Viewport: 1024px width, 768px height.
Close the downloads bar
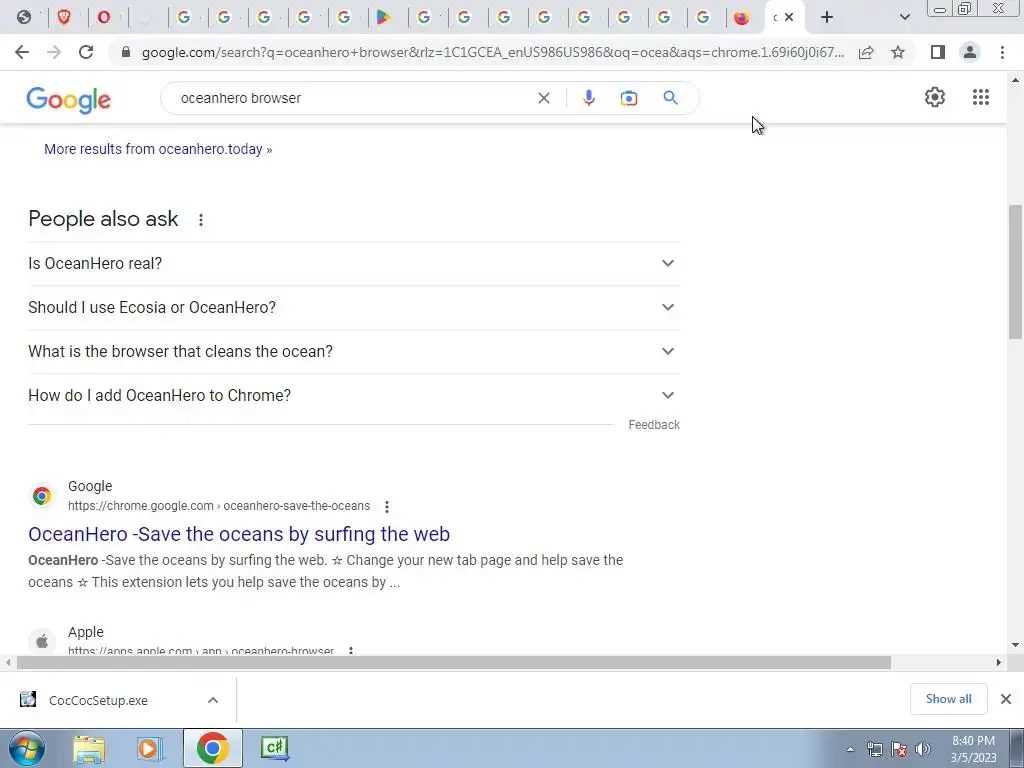click(x=1006, y=699)
